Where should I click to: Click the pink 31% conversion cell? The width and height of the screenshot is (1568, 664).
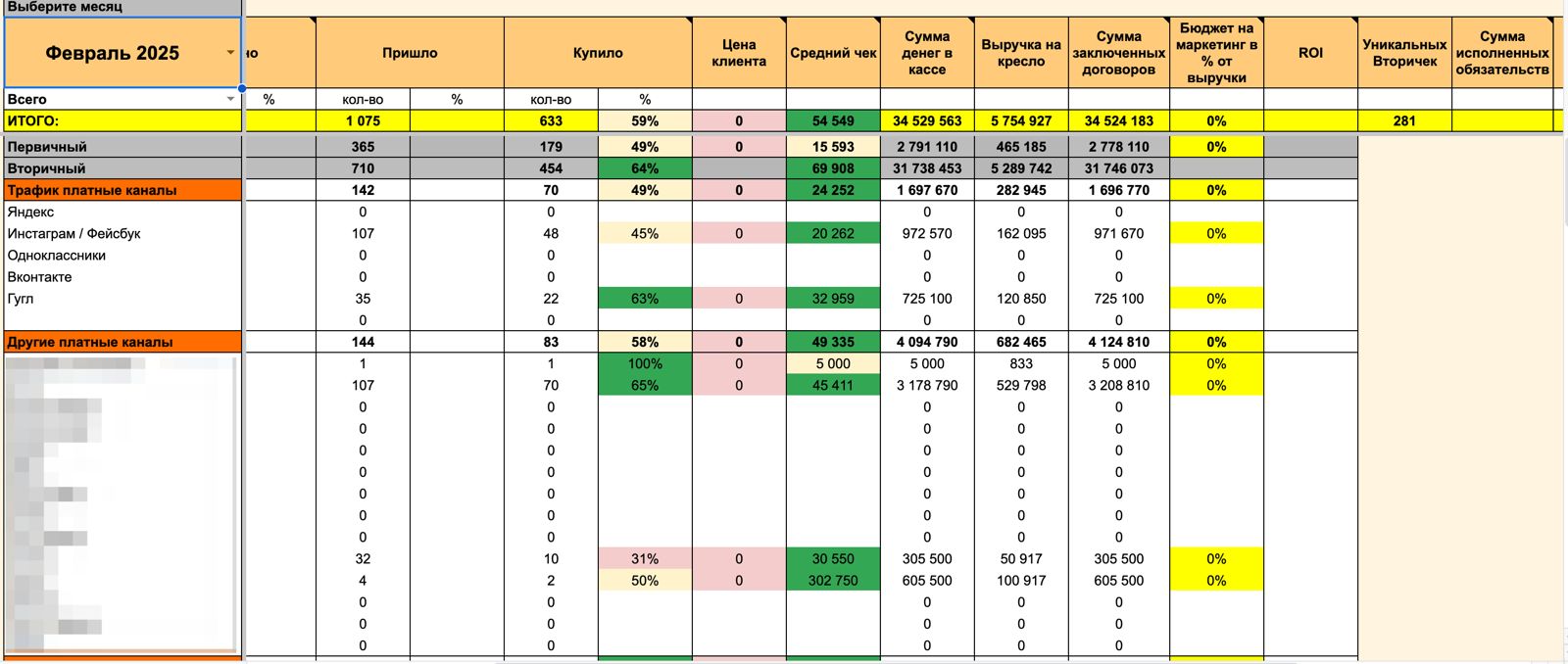[x=645, y=559]
